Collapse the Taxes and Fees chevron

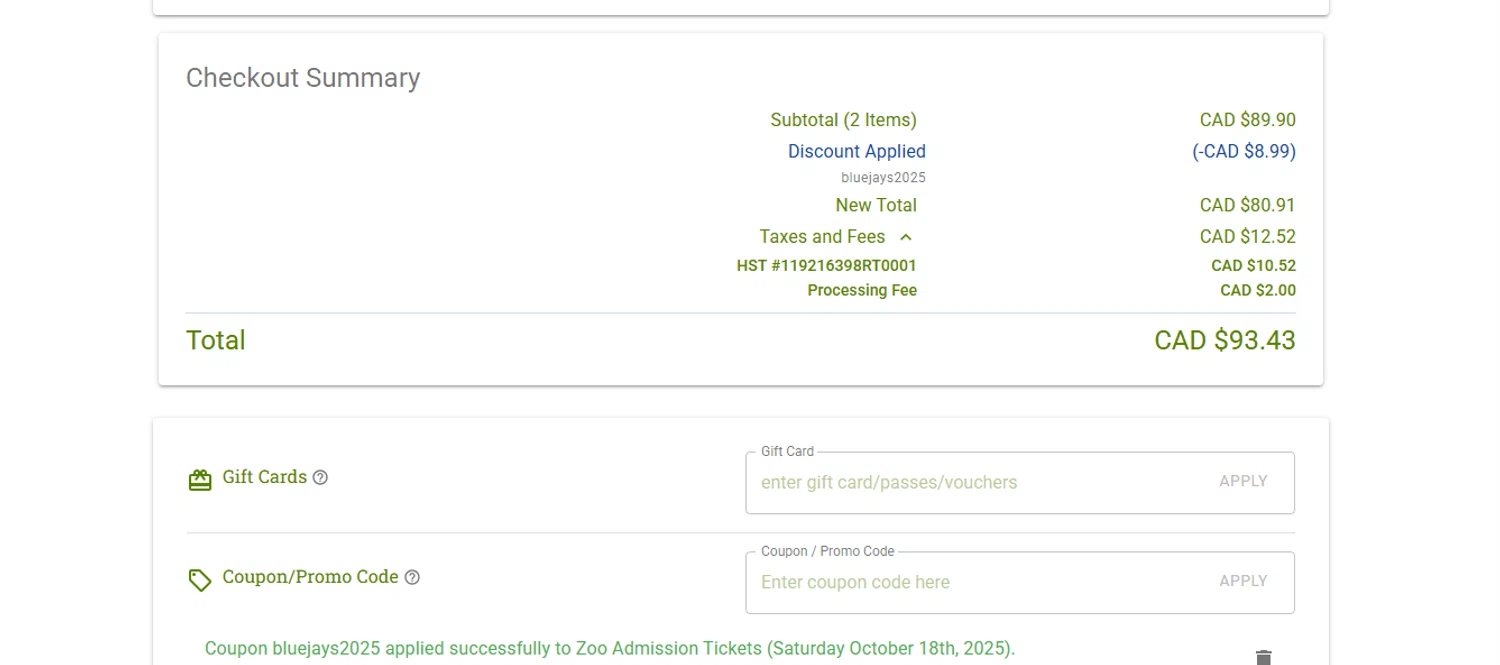906,237
